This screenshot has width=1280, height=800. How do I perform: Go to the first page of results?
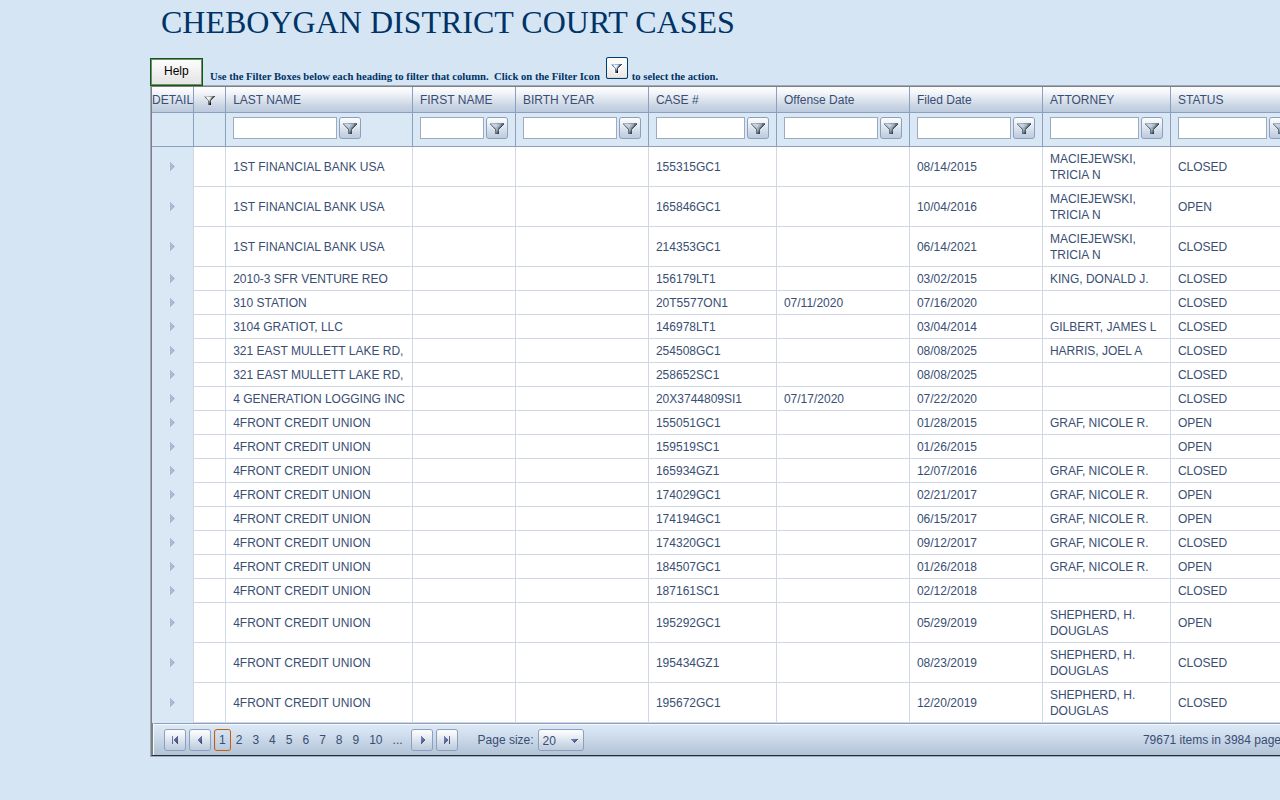[x=175, y=740]
